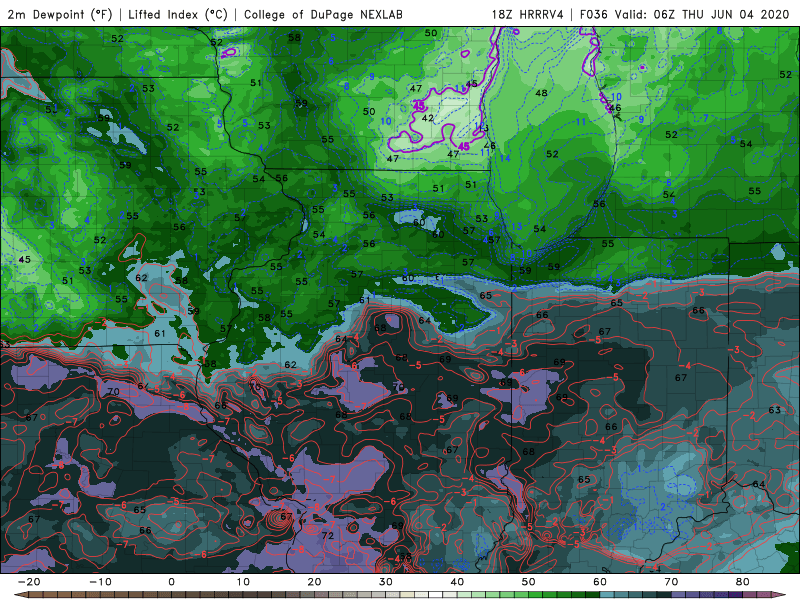Click the 70 label on the color scale
Viewport: 800px width, 600px height.
pos(671,582)
